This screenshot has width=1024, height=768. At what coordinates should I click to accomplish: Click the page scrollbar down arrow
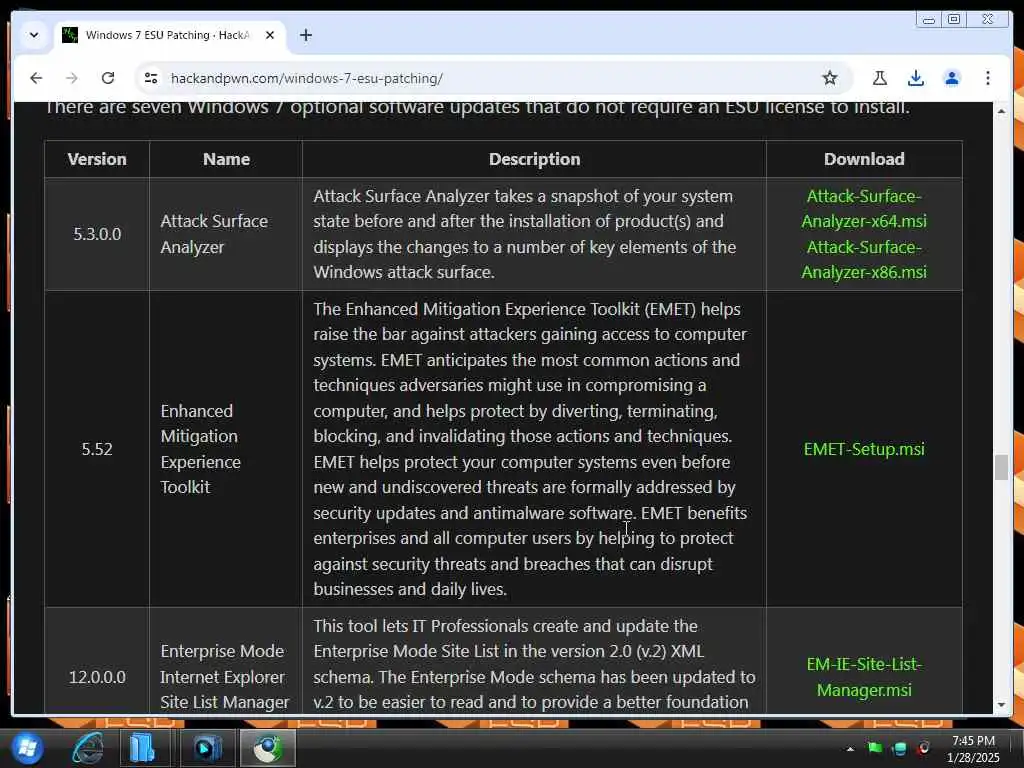click(1001, 705)
